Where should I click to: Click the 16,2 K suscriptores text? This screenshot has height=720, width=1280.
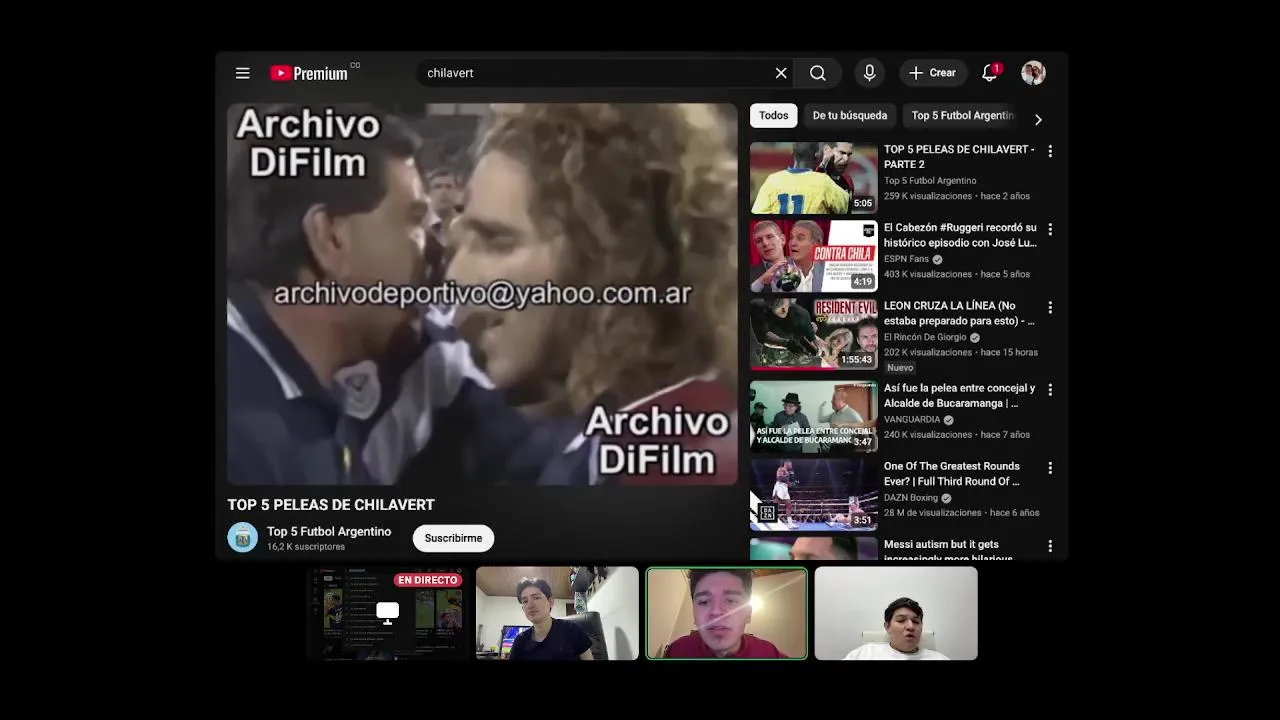pyautogui.click(x=306, y=547)
